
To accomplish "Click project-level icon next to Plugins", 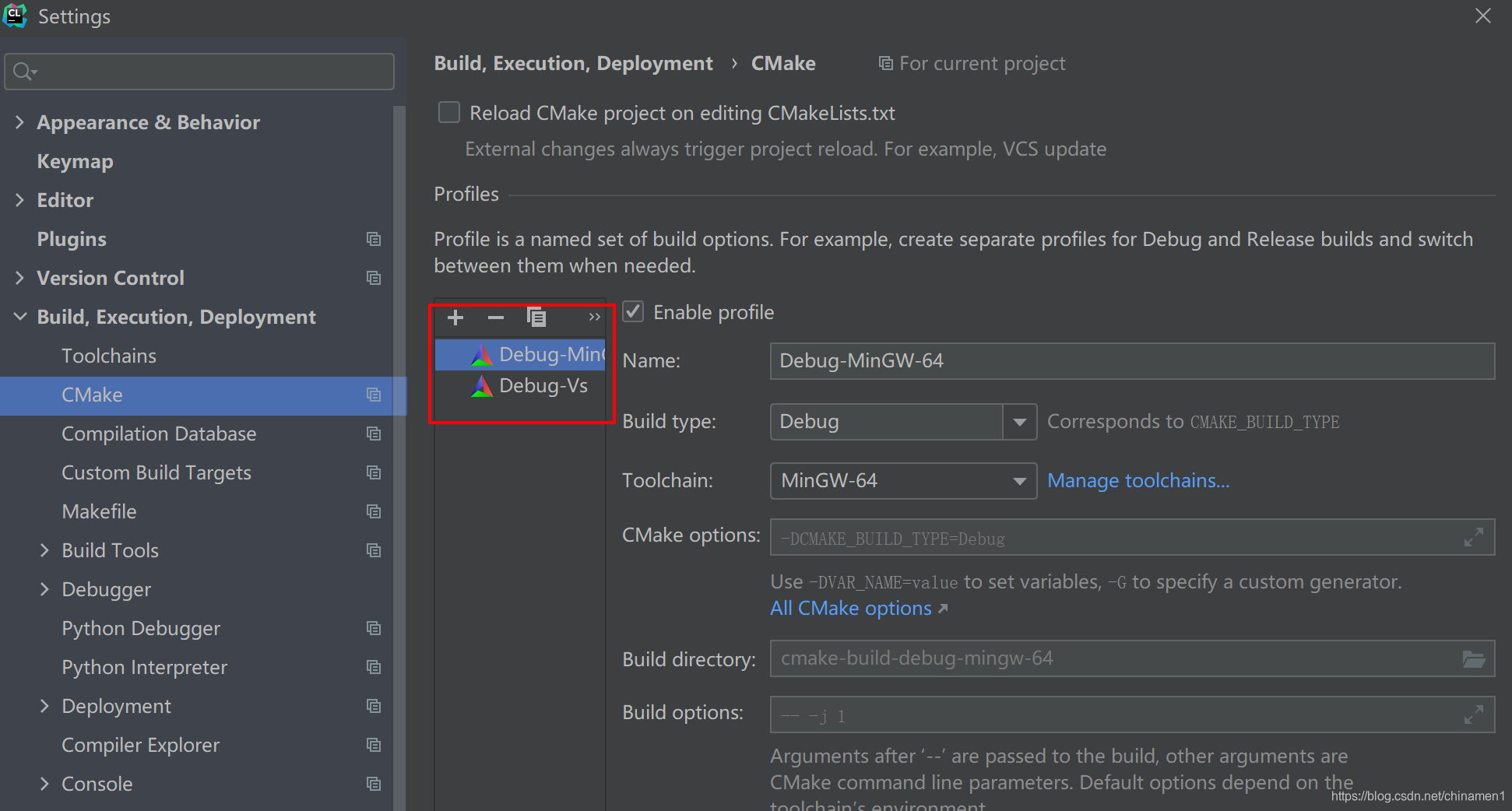I will 374,239.
